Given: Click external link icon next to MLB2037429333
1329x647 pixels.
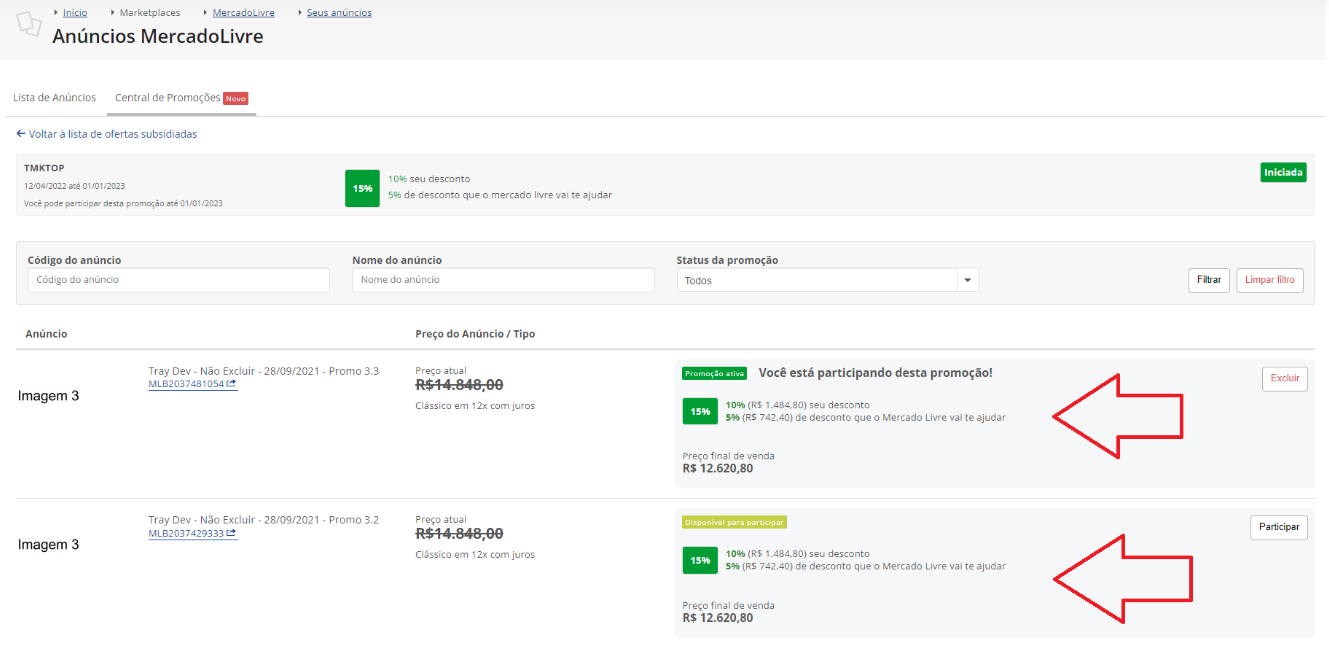Looking at the screenshot, I should tap(232, 533).
